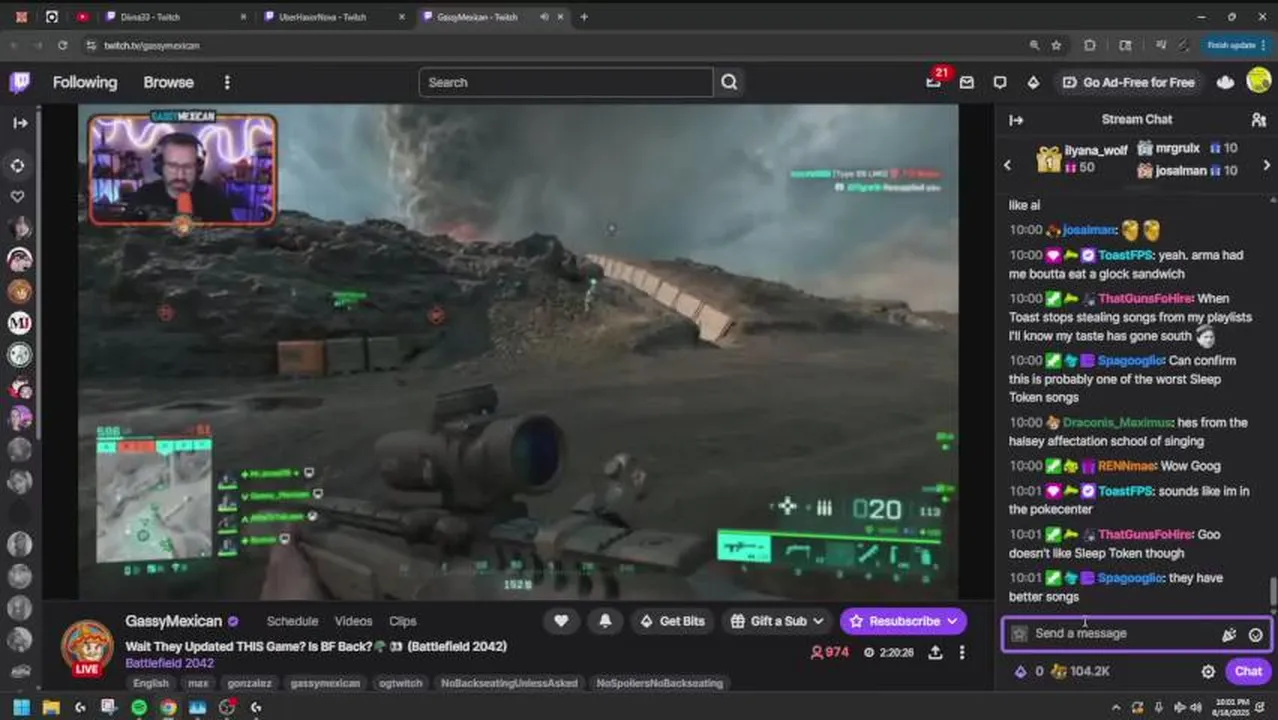Open the channel Clips tab

(x=403, y=621)
